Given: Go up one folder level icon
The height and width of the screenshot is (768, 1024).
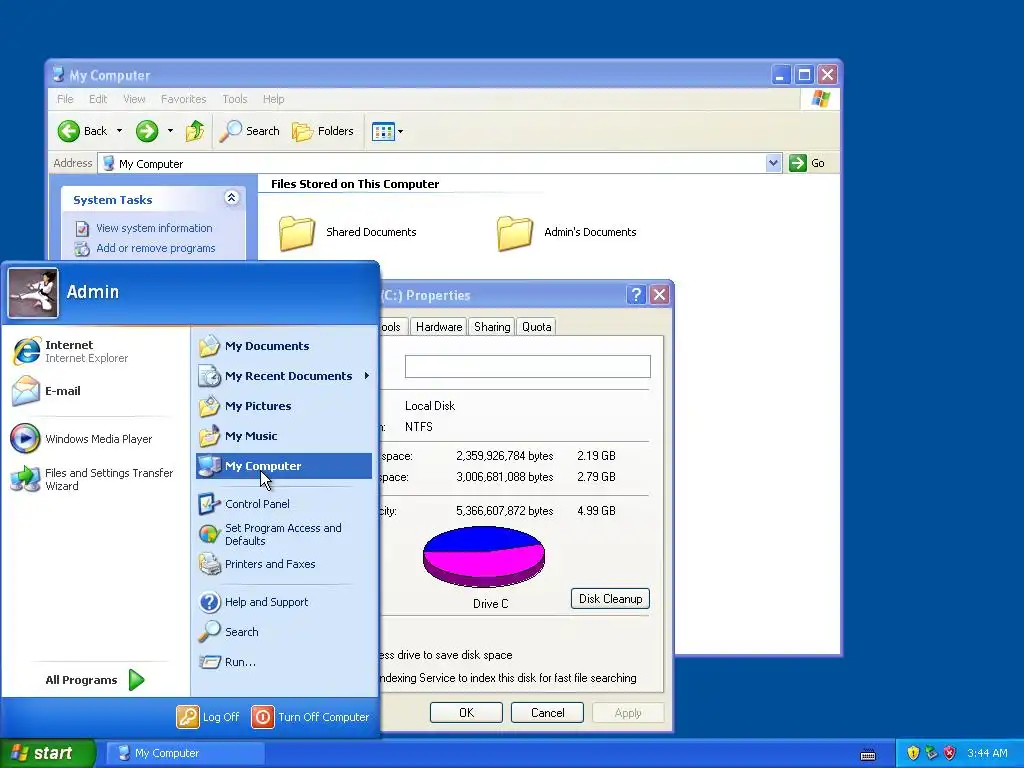Looking at the screenshot, I should tap(195, 131).
